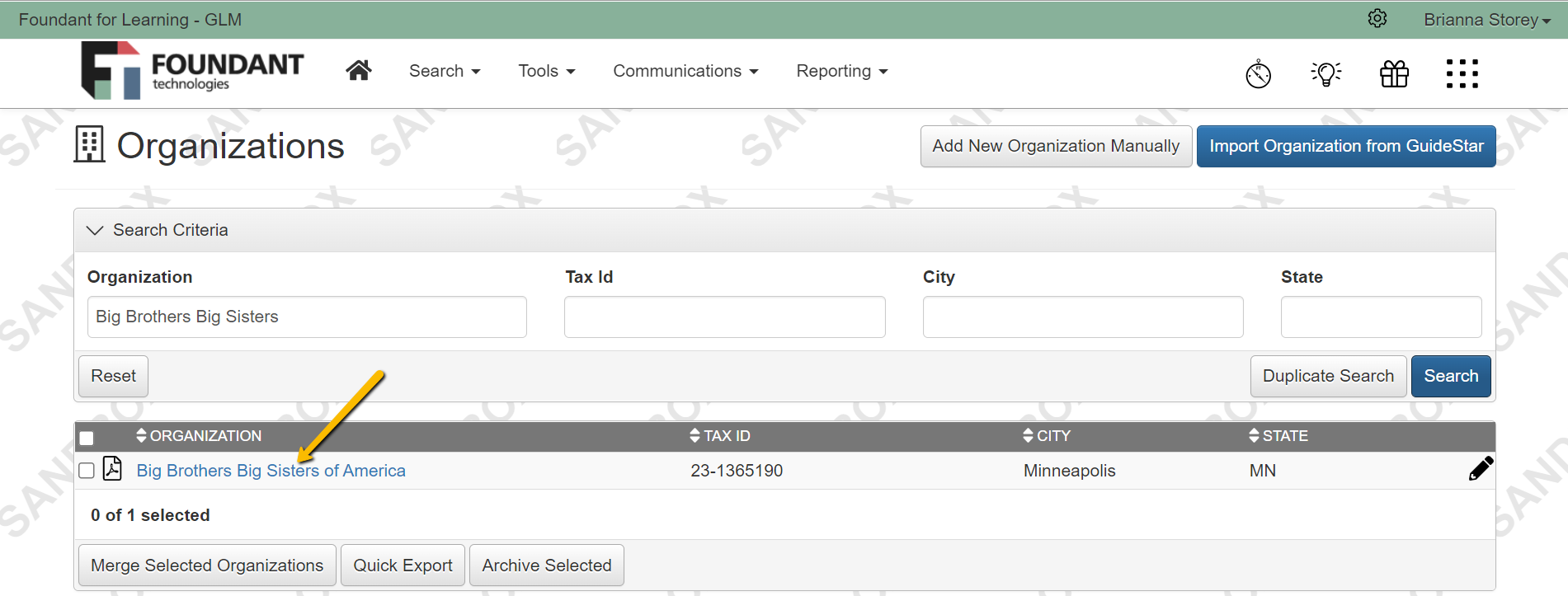
Task: Click the lightbulb ideas icon
Action: (x=1326, y=73)
